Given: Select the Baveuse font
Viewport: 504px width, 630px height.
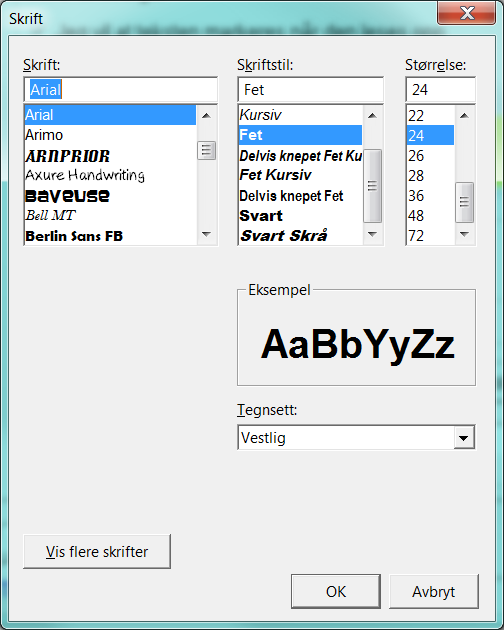Looking at the screenshot, I should 110,196.
